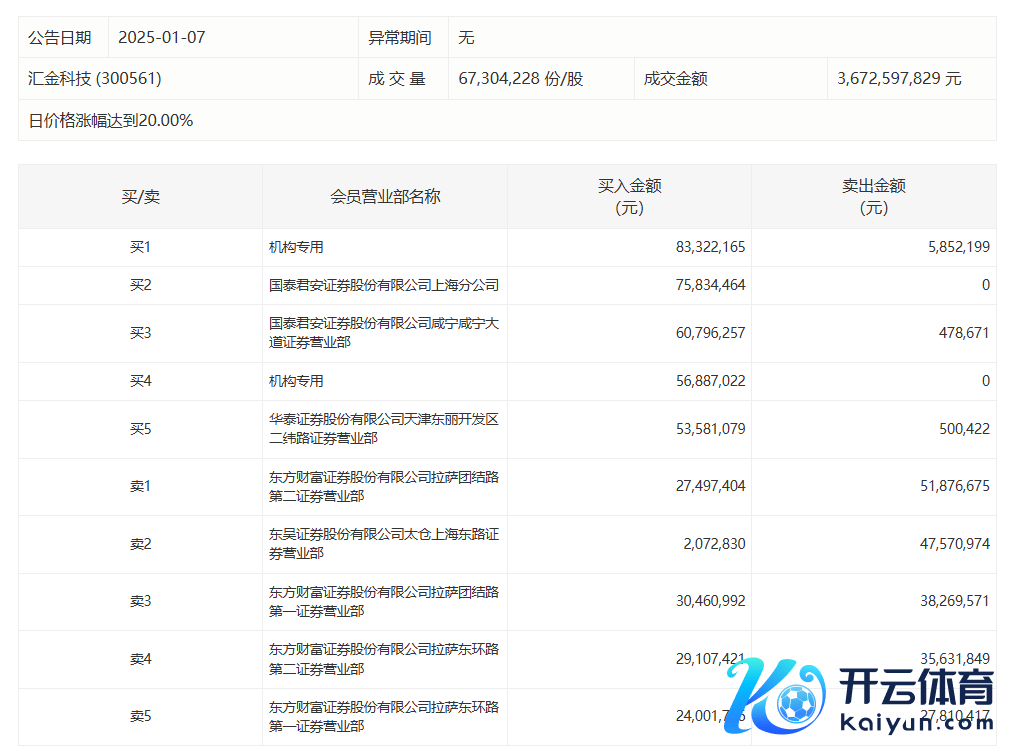
Task: Click the buy amount 83,322,165
Action: coord(710,247)
